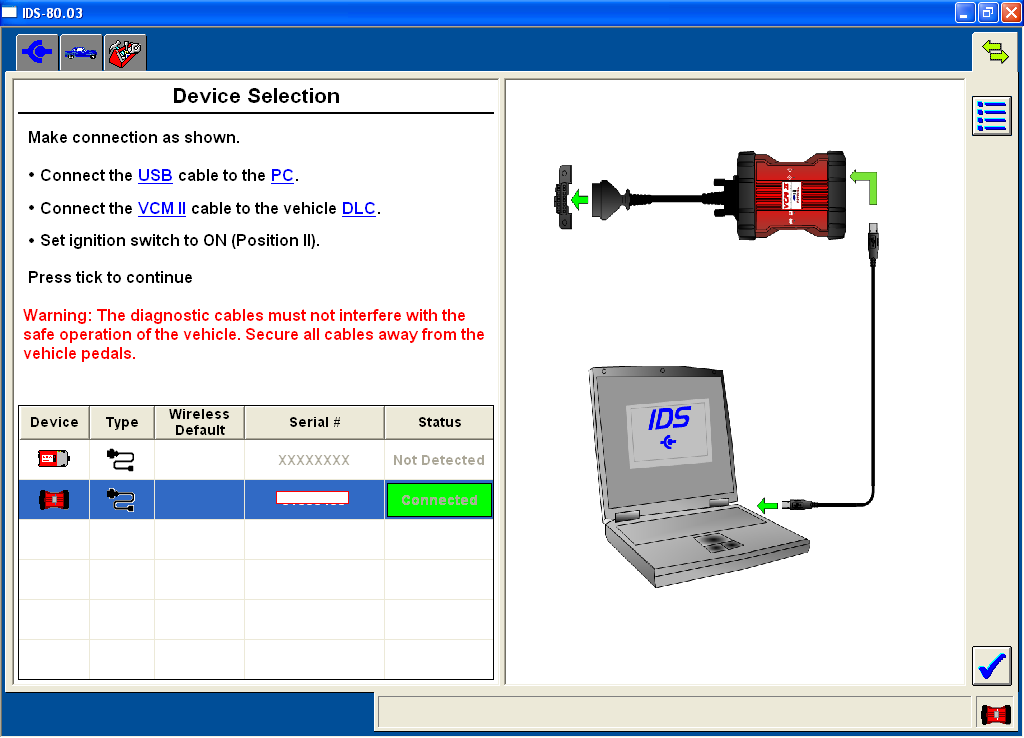Close the IDS-80.03 window
This screenshot has width=1024, height=738.
1010,12
